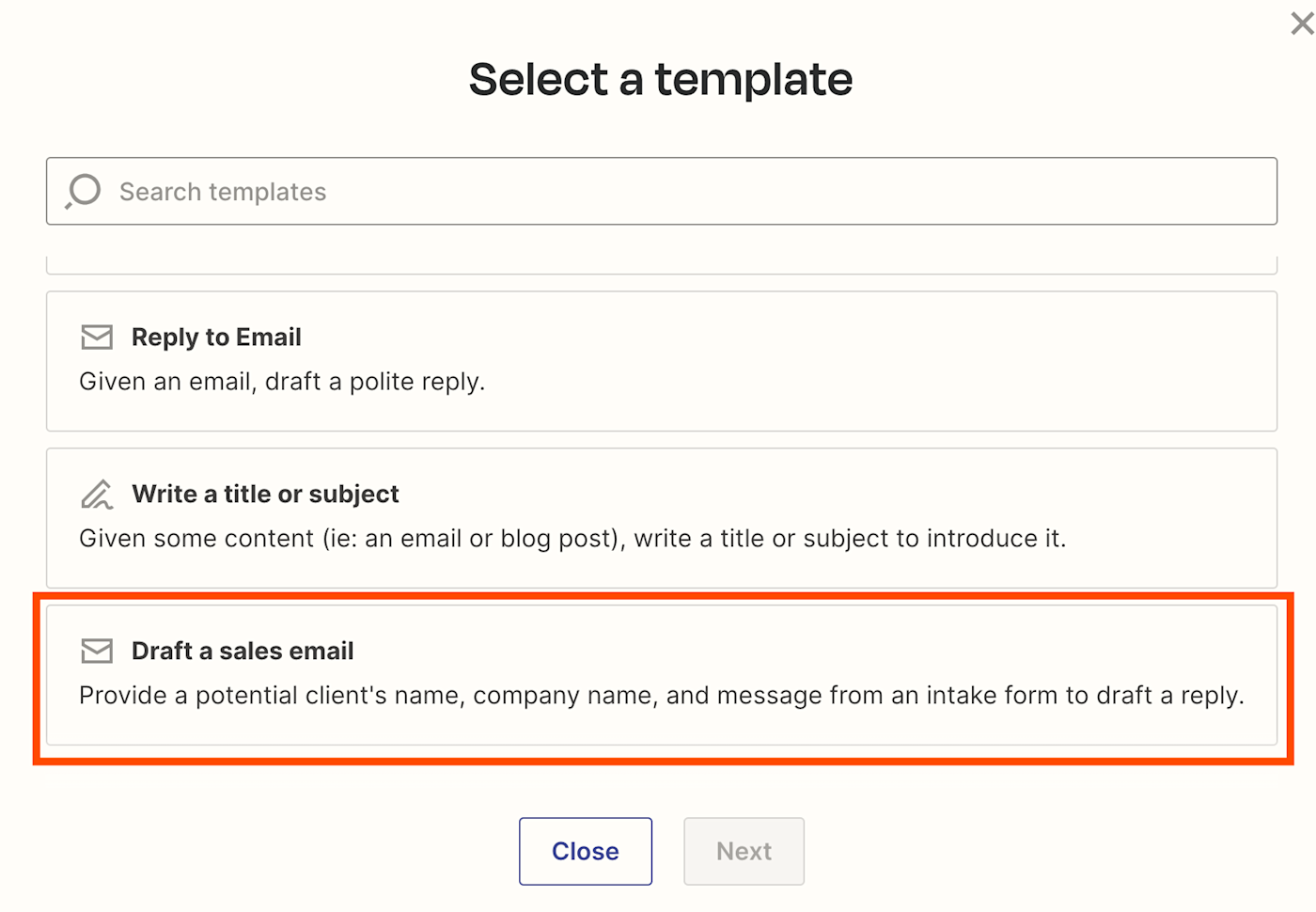Click the envelope icon beside Draft a sales email
Viewport: 1316px width, 912px height.
(97, 651)
